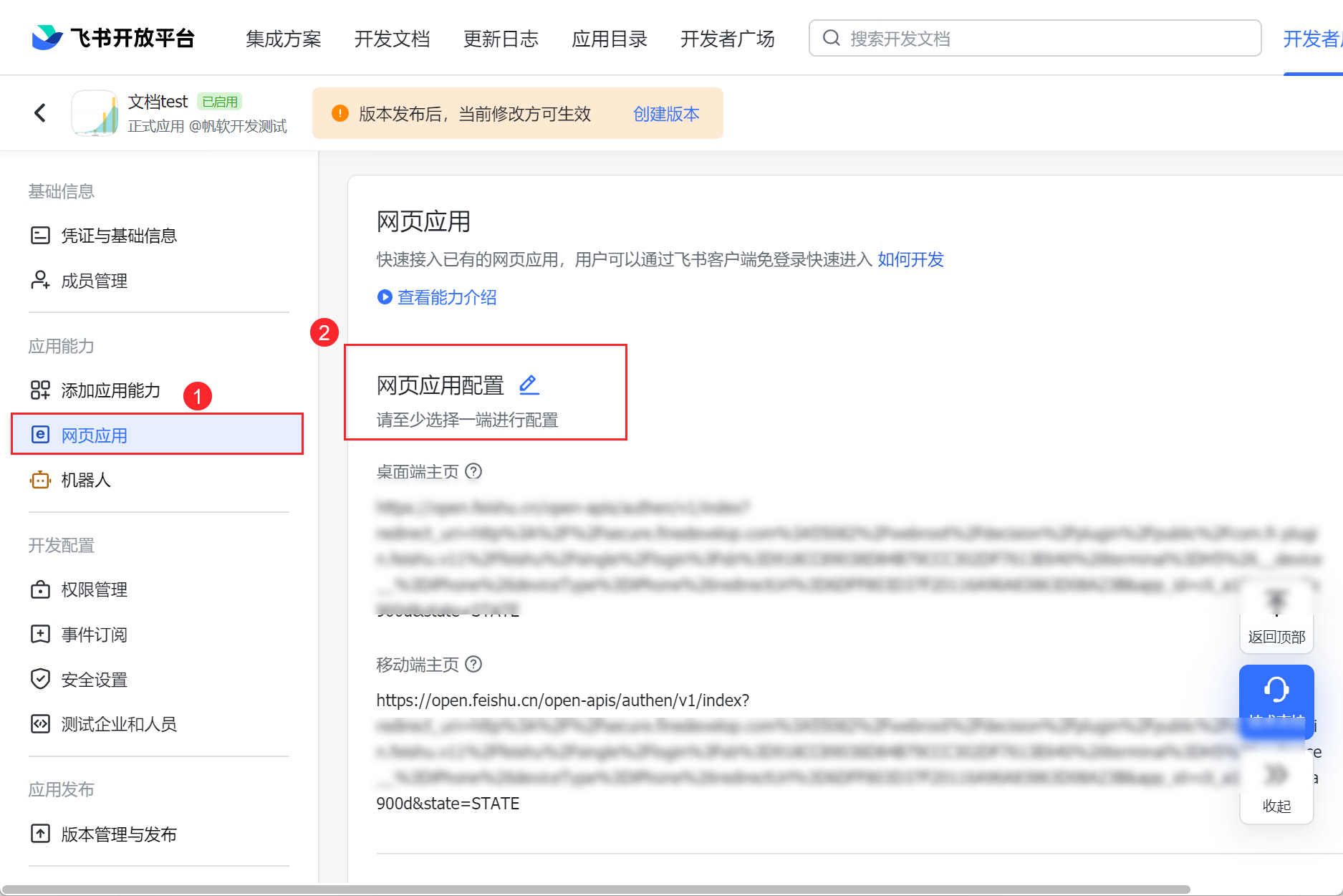
Task: Click the 机器人 robot icon
Action: [x=40, y=480]
